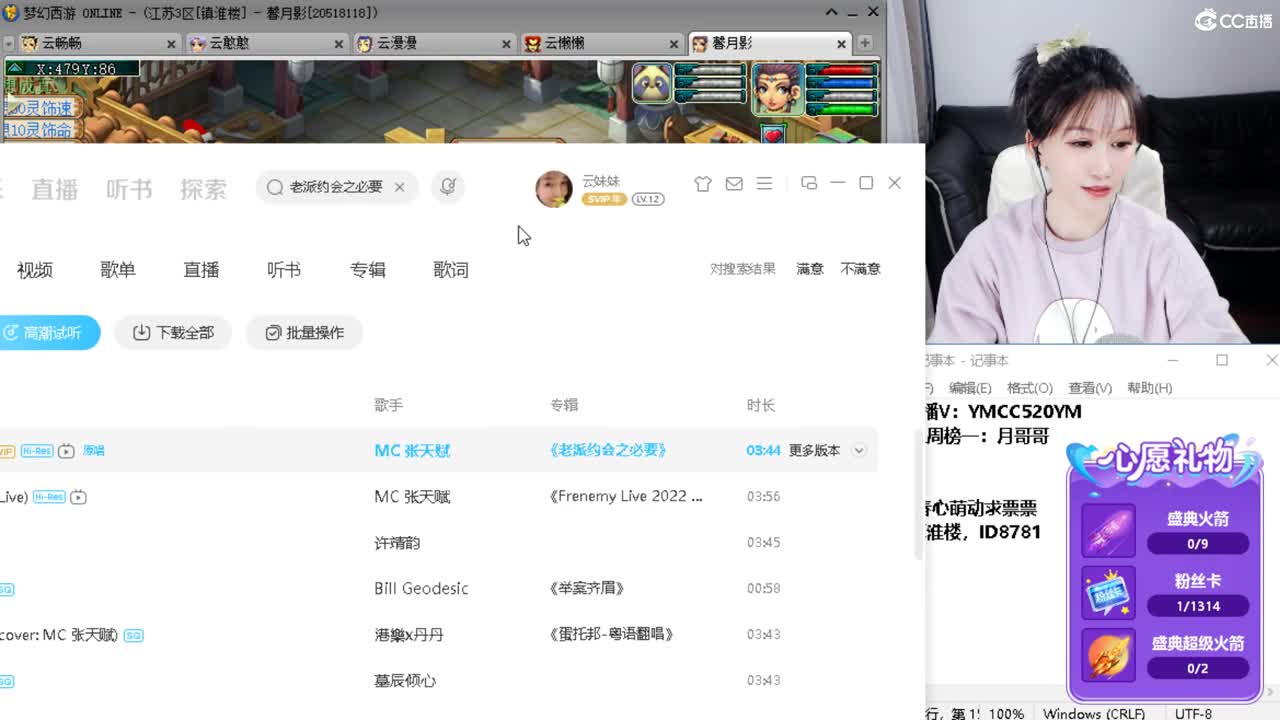Open Notepad's 编辑(E) menu
This screenshot has height=720, width=1280.
tap(970, 388)
